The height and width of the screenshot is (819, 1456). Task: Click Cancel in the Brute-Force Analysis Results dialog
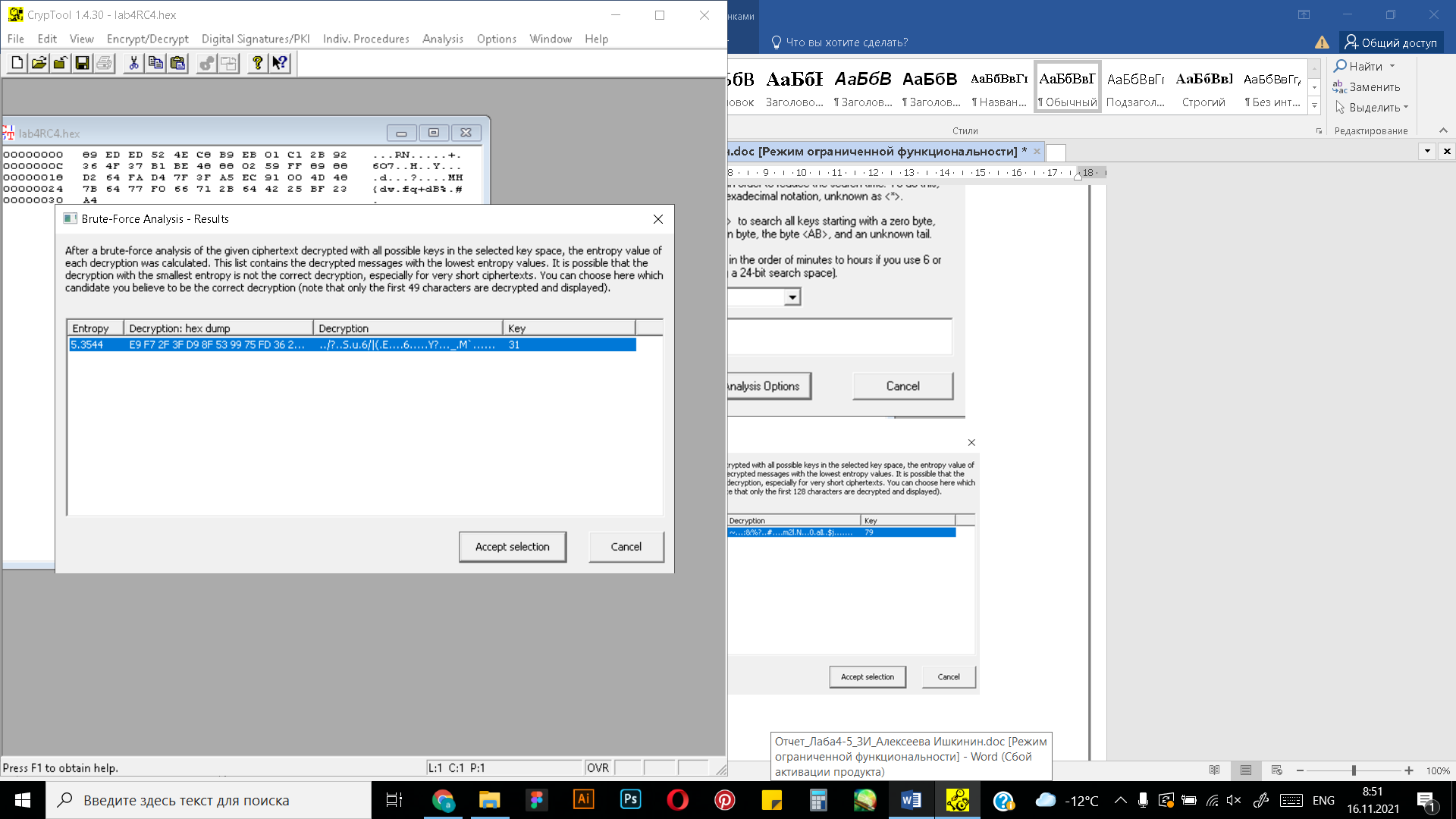(626, 547)
